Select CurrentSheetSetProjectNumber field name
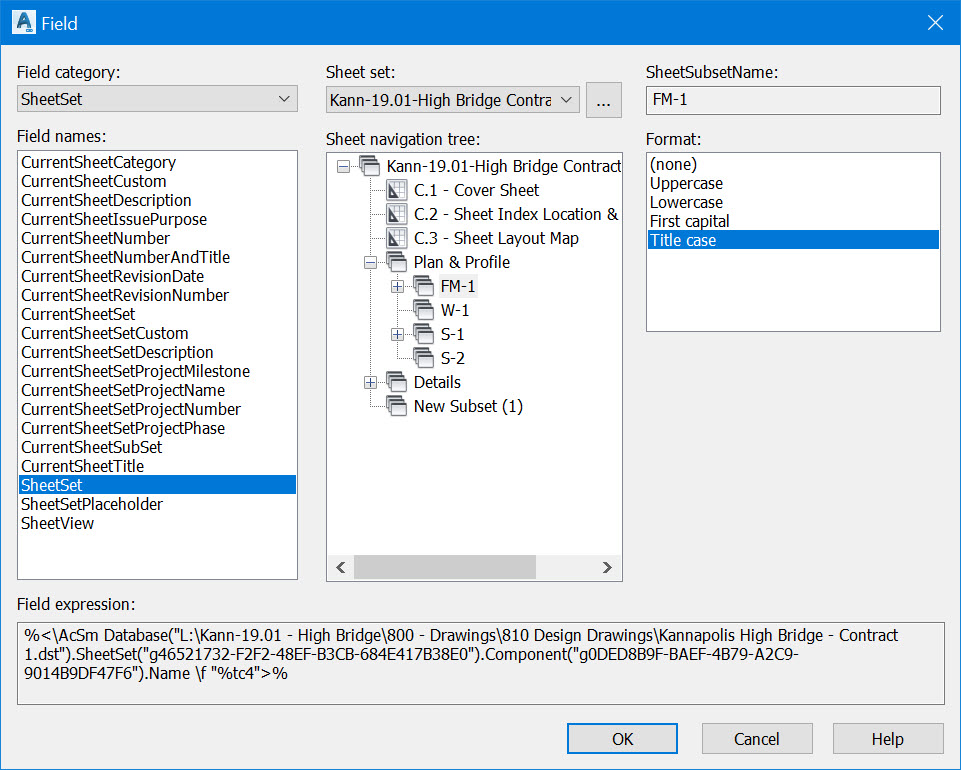 [158, 410]
